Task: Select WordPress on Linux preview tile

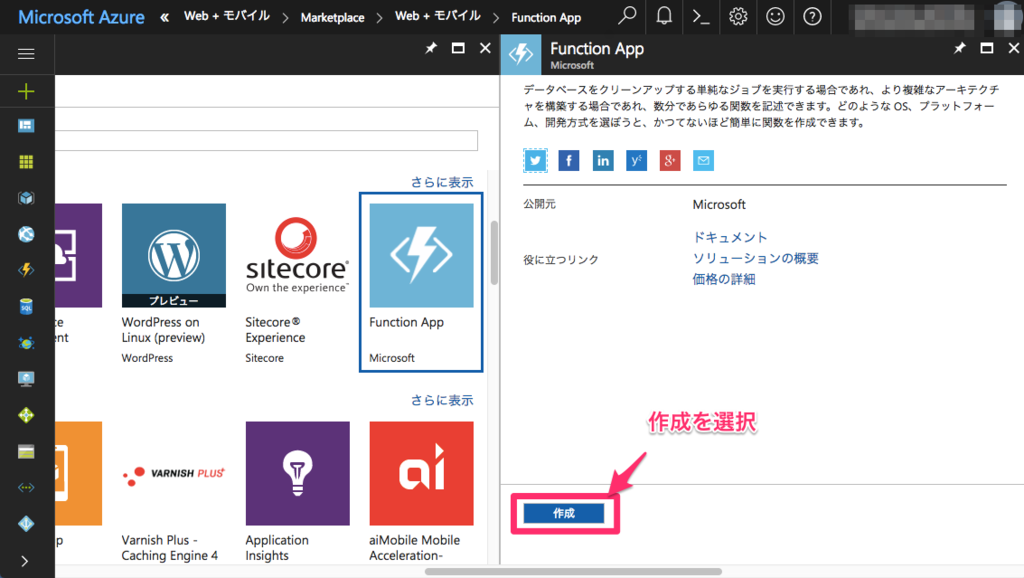Action: coord(174,283)
